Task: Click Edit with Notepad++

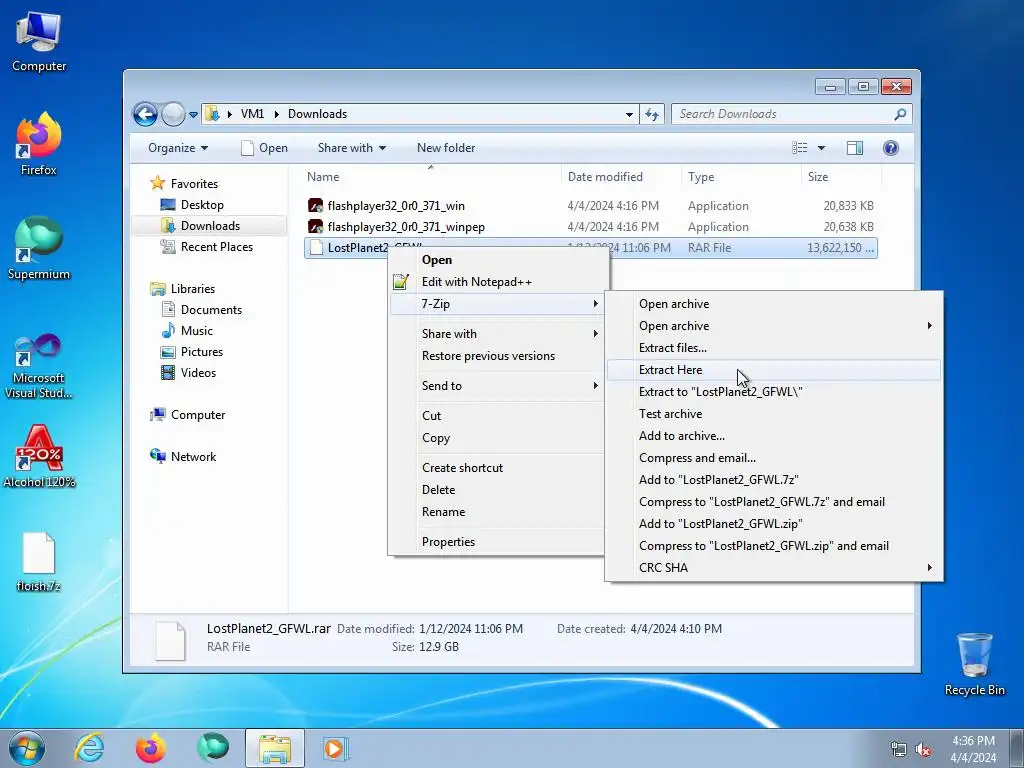Action: (496, 282)
